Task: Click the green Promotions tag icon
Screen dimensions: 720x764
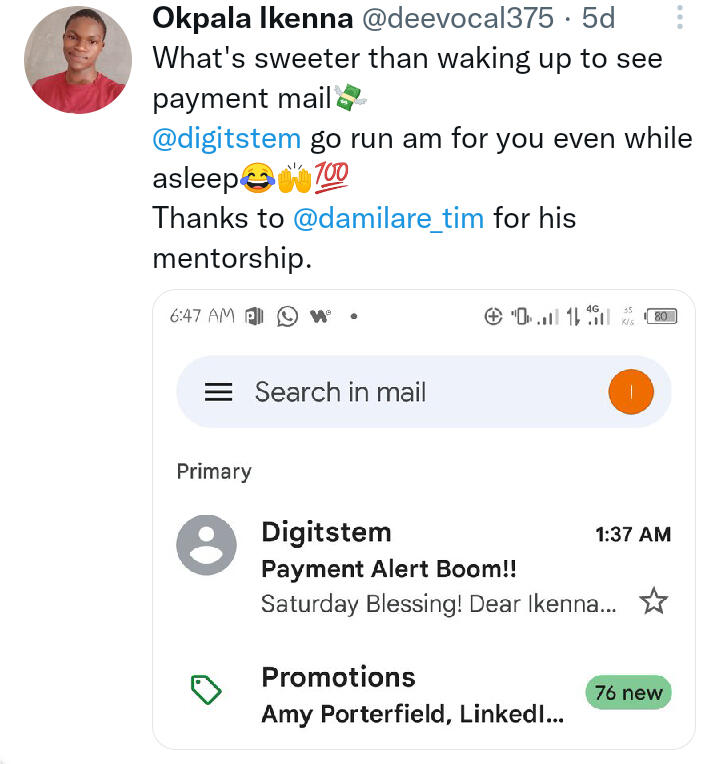Action: pos(206,689)
